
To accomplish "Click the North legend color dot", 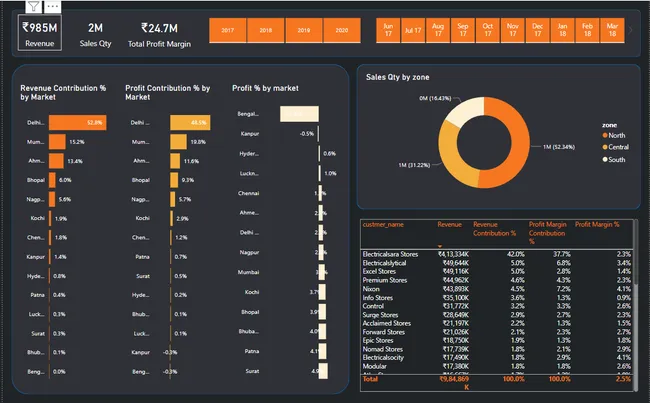I will (x=605, y=135).
